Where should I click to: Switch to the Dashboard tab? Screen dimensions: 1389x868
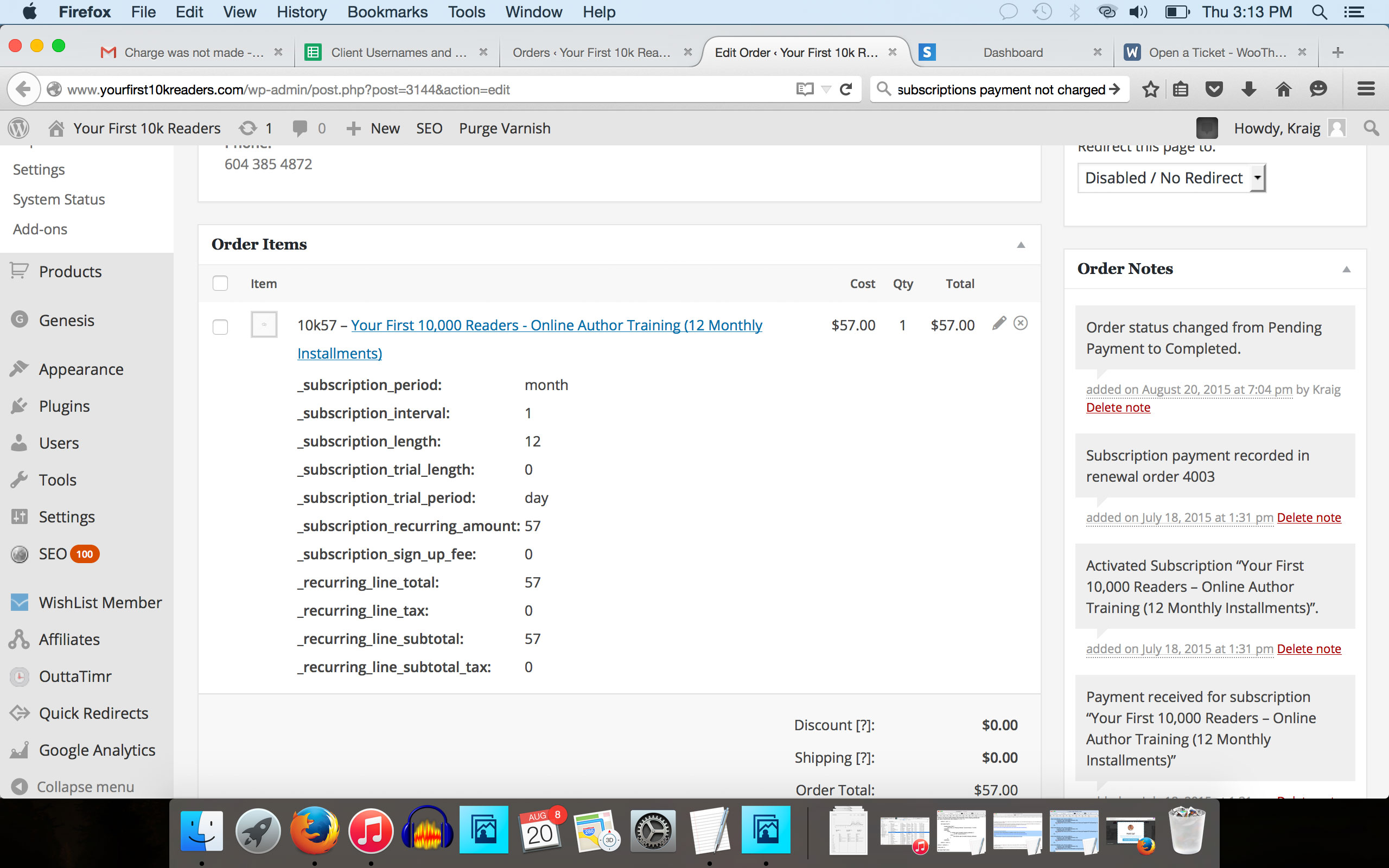pos(1012,52)
